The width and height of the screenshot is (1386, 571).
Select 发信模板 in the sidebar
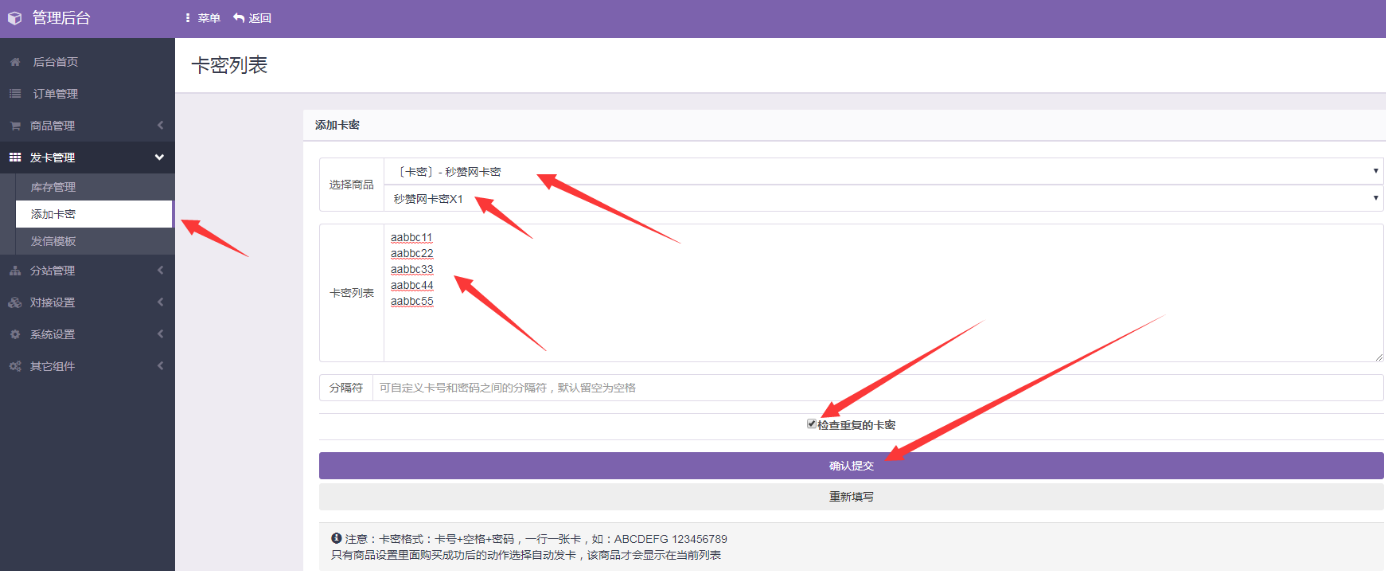(x=53, y=241)
